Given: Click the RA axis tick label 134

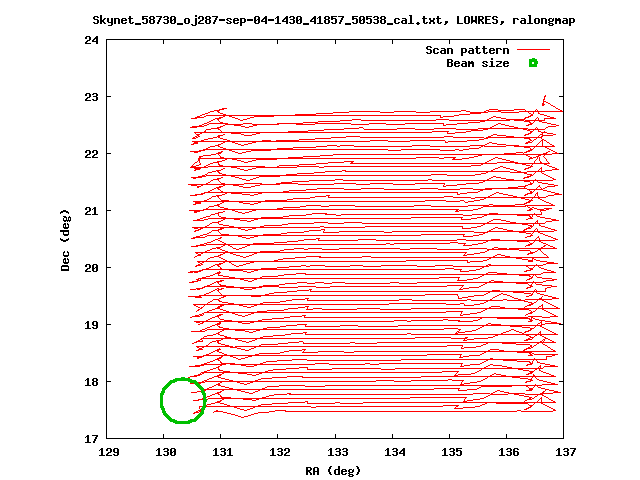Looking at the screenshot, I should (395, 452).
